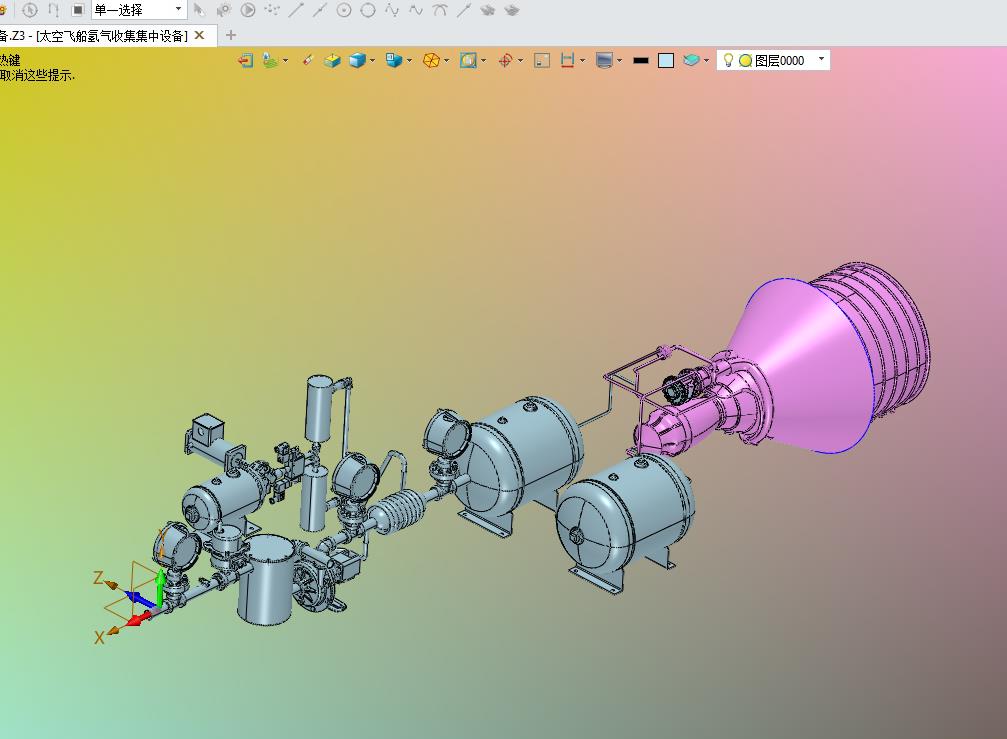Image resolution: width=1007 pixels, height=739 pixels.
Task: Click the red brush icon in view toolbar
Action: click(308, 60)
